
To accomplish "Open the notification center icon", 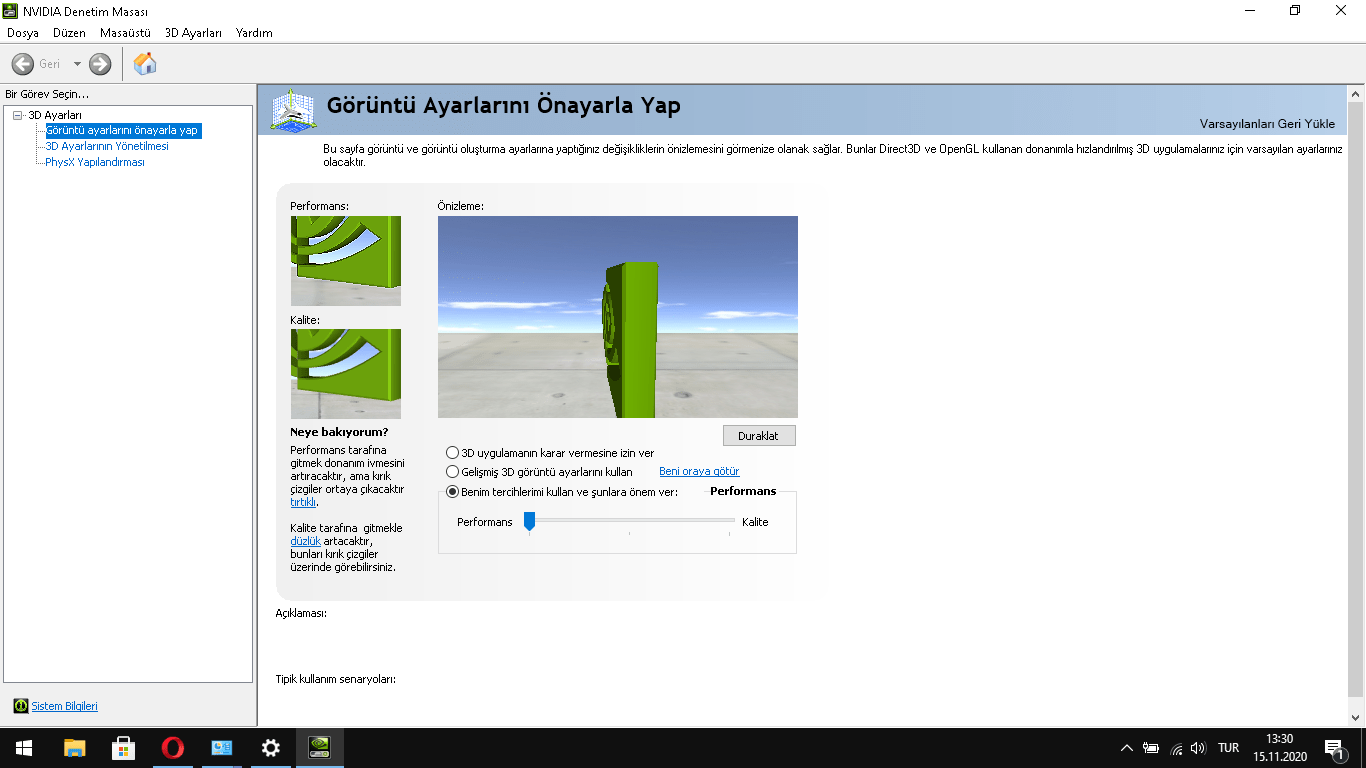I will (1334, 748).
